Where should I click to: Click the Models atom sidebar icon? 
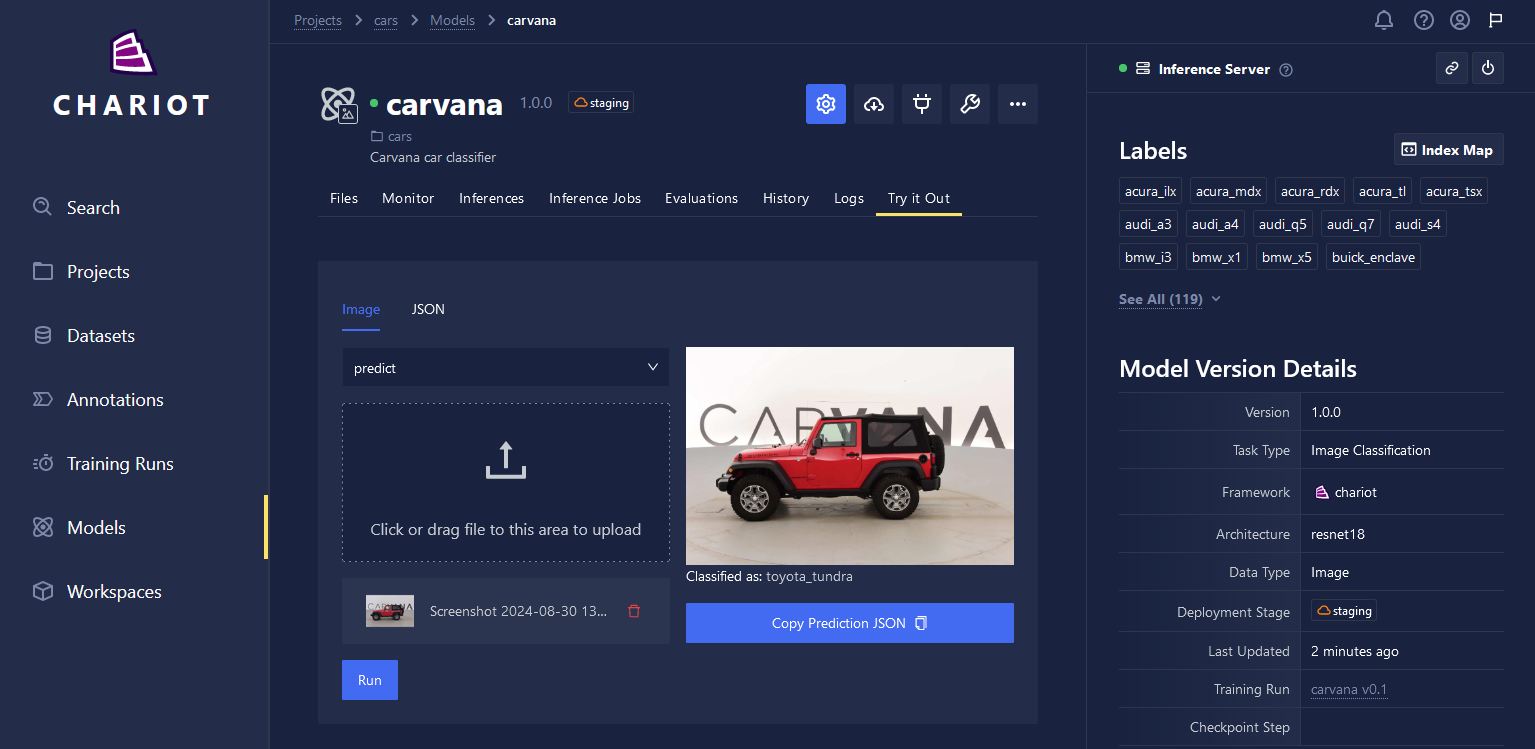42,527
